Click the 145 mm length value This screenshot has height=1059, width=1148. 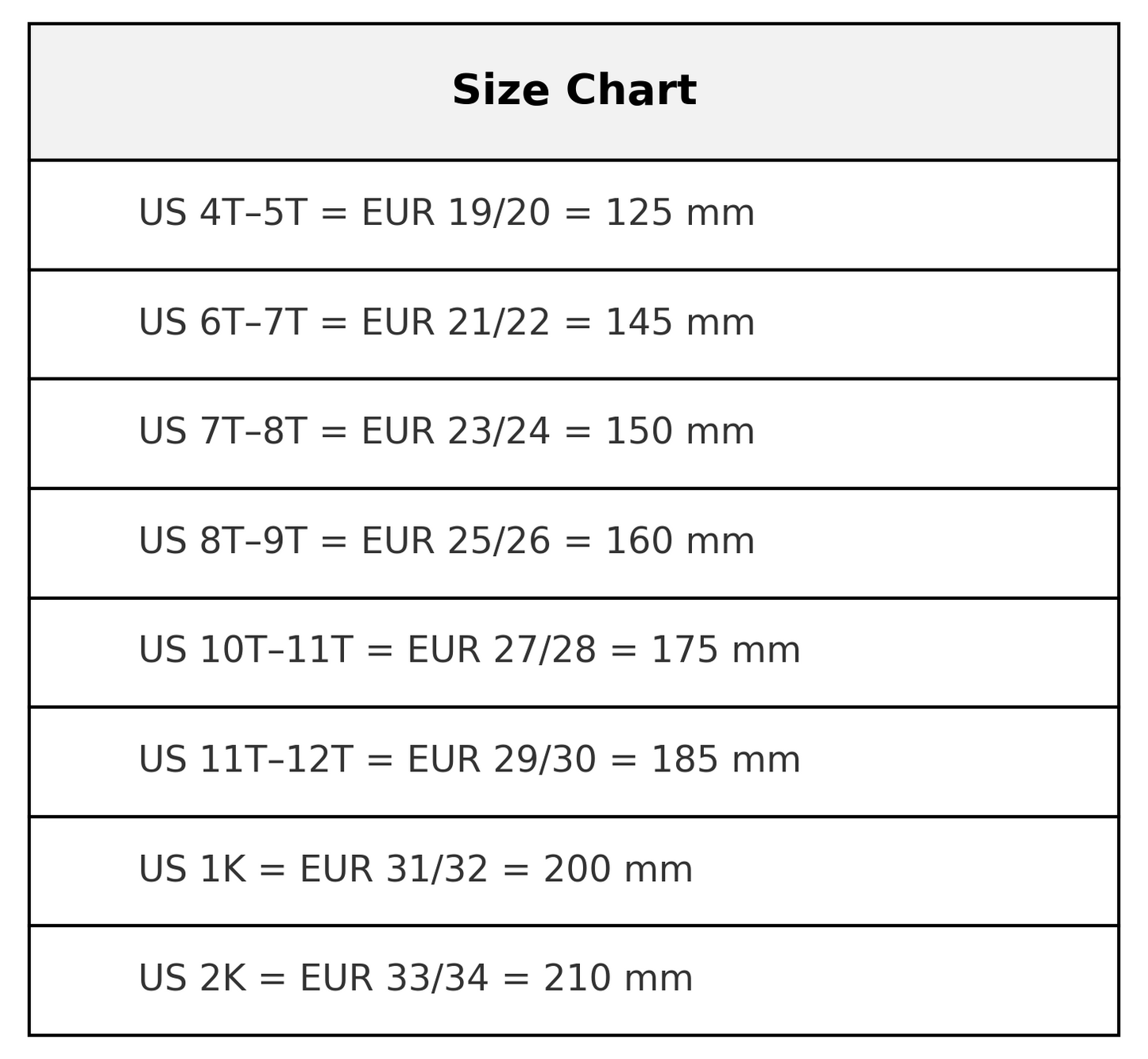680,323
